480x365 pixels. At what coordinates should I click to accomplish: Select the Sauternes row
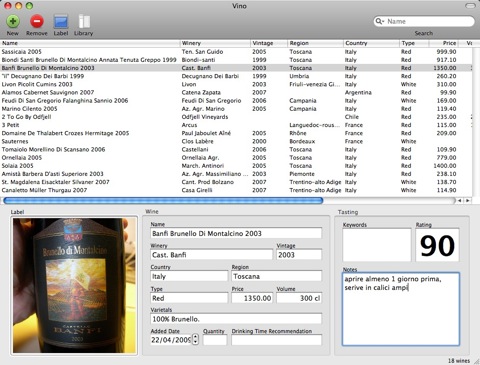(236, 141)
